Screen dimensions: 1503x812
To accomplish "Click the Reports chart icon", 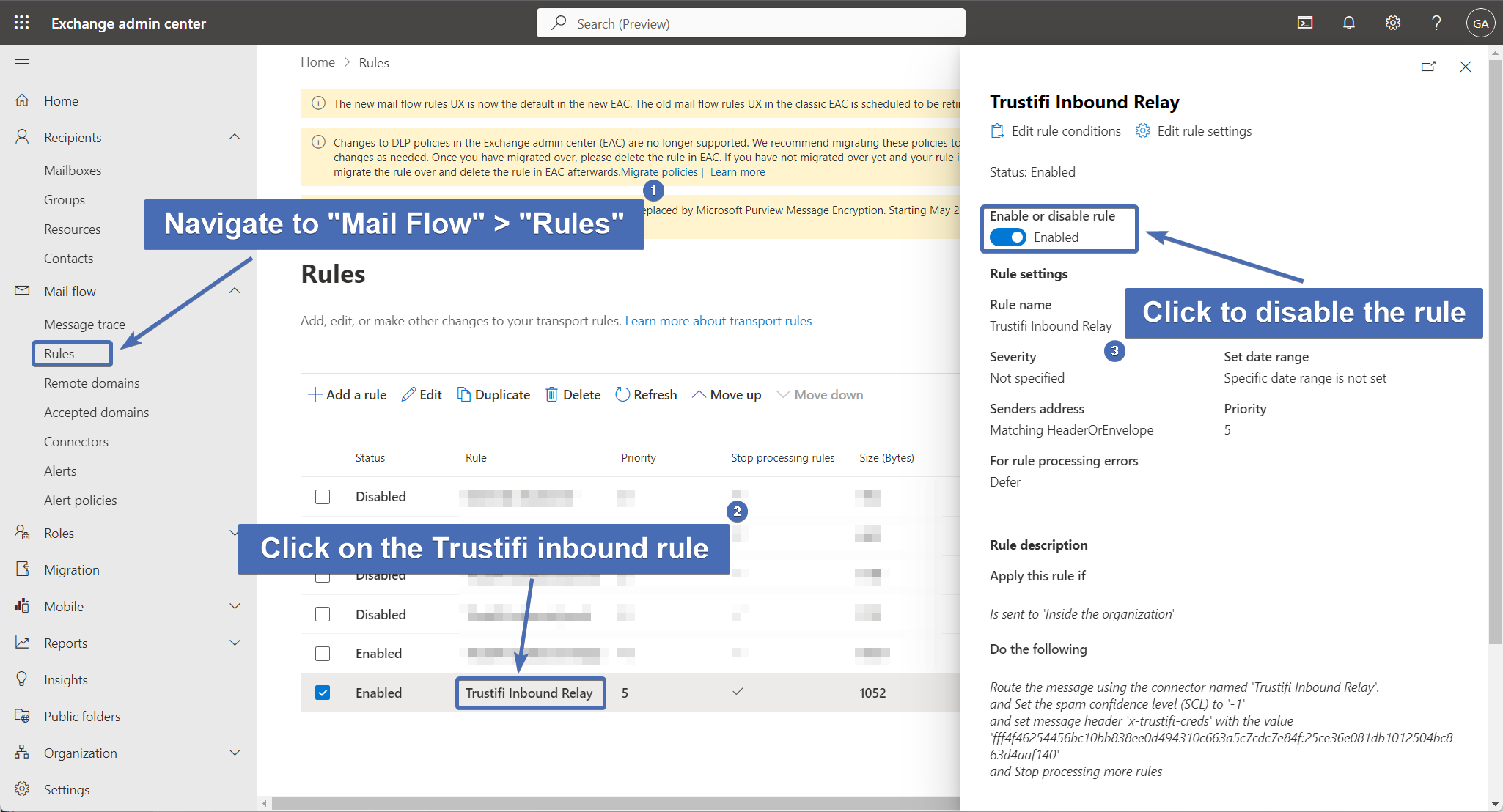I will [22, 643].
